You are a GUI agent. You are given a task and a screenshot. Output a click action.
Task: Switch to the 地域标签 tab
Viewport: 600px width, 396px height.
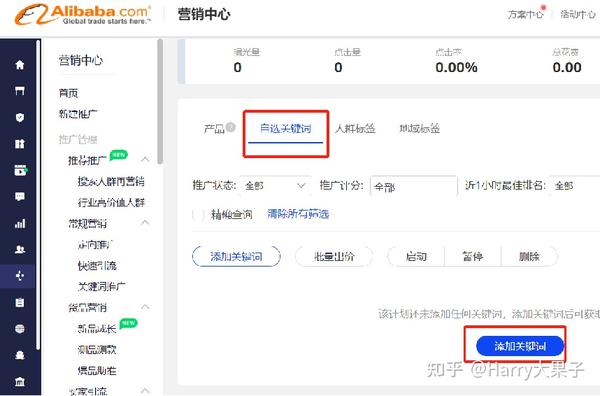[419, 129]
